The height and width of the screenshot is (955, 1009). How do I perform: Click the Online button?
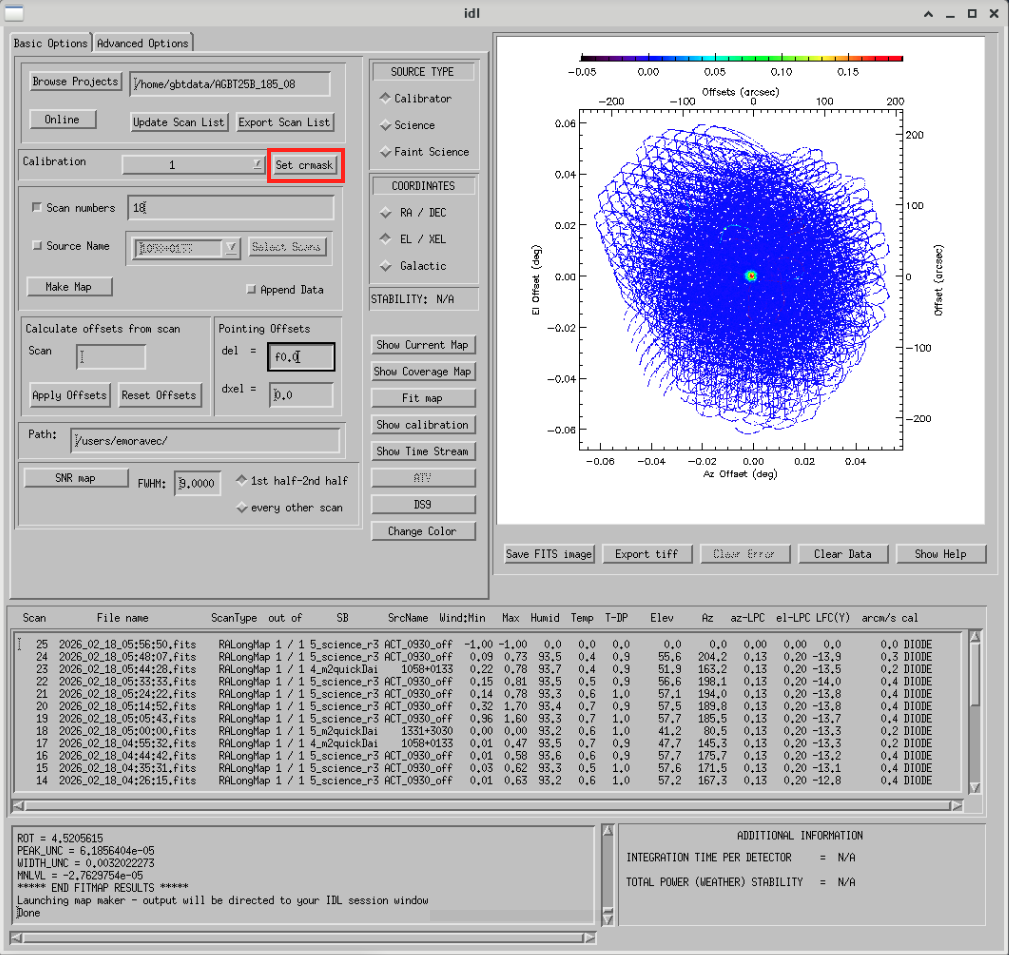(62, 120)
